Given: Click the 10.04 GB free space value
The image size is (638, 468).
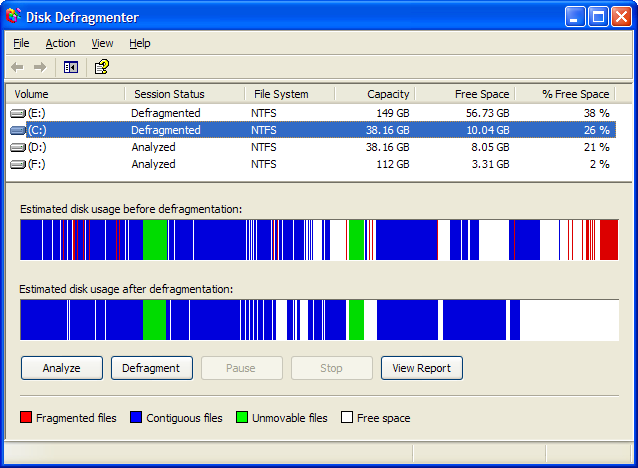Looking at the screenshot, I should click(x=487, y=130).
